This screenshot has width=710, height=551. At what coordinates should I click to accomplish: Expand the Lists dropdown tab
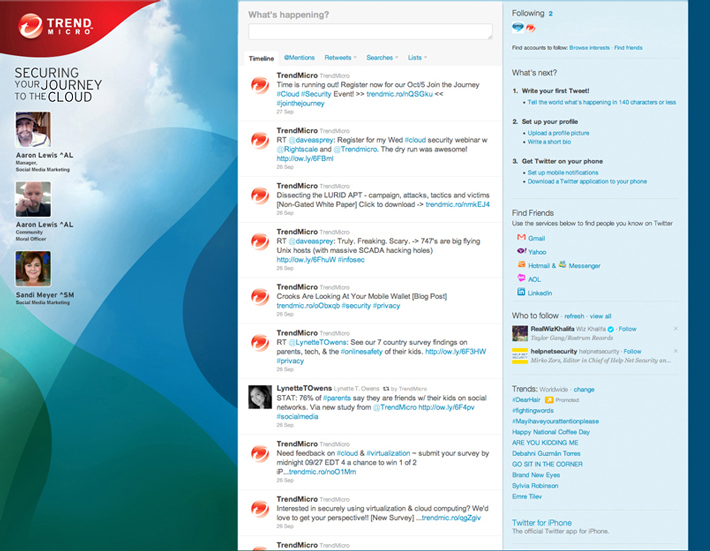pyautogui.click(x=417, y=57)
